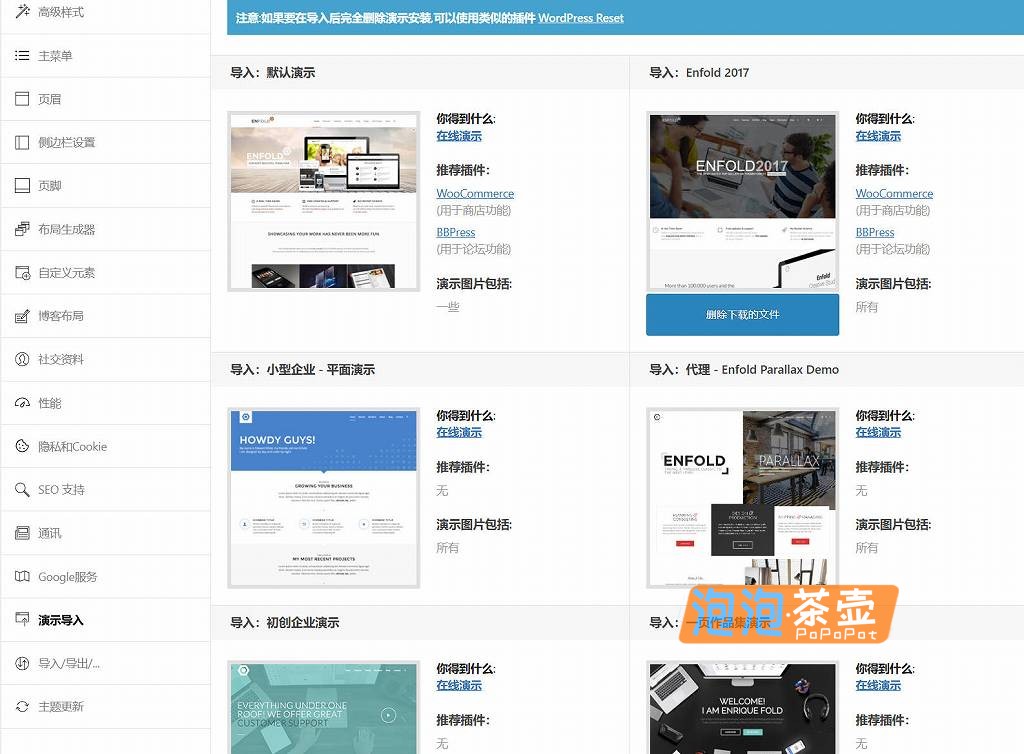Click the 性能 (Performance) sidebar icon
The width and height of the screenshot is (1024, 754).
pos(24,402)
